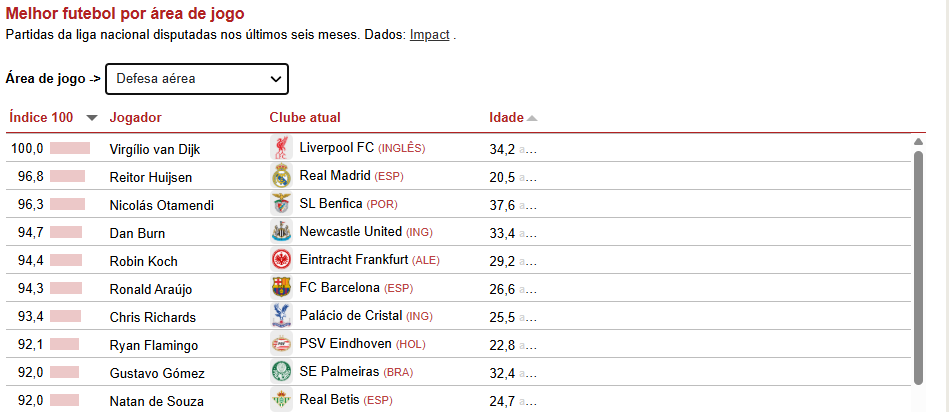Sort by Índice 100 descending arrow
The height and width of the screenshot is (412, 949).
point(92,118)
